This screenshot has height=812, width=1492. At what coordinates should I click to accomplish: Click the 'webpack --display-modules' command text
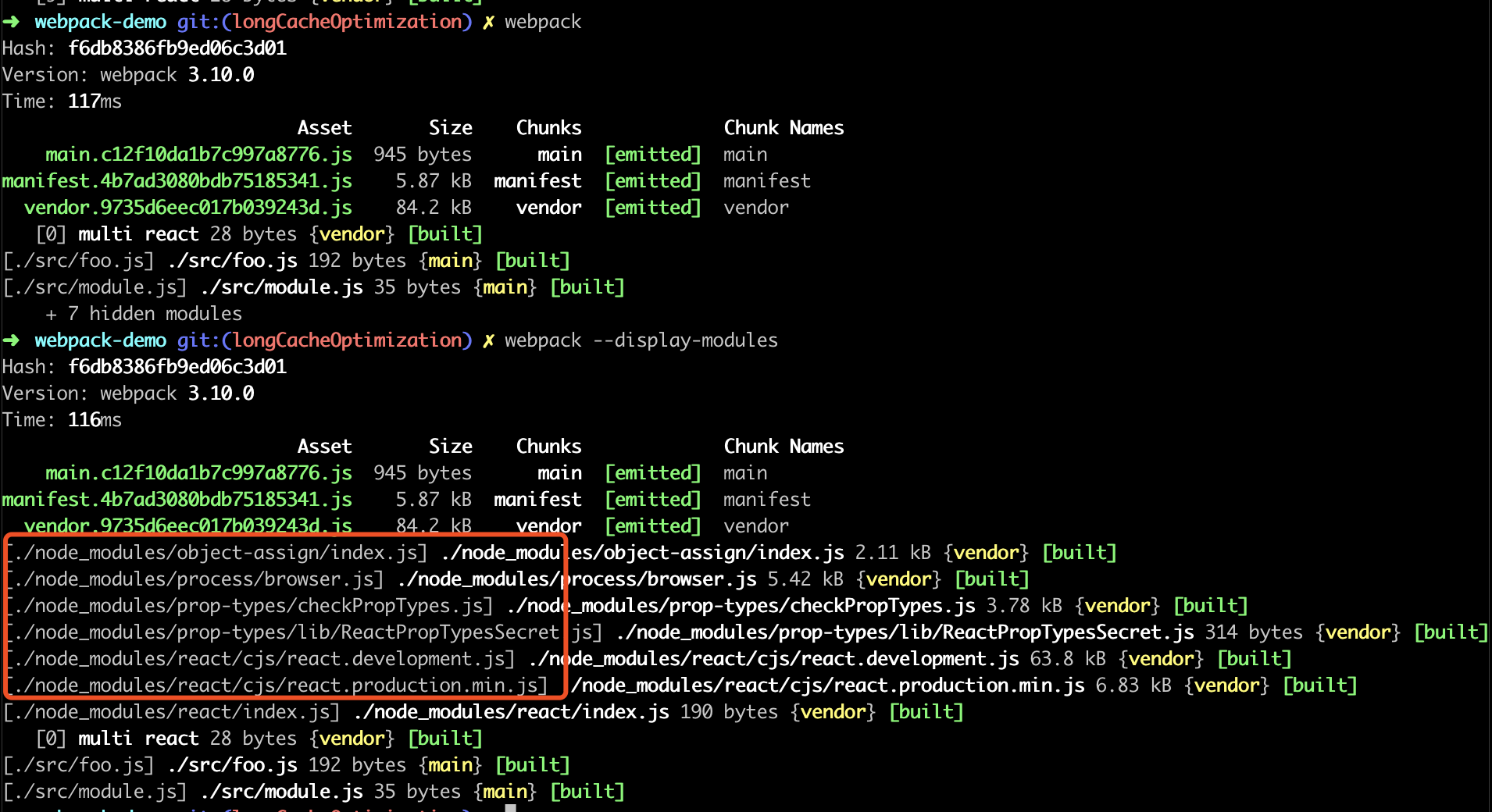[641, 340]
